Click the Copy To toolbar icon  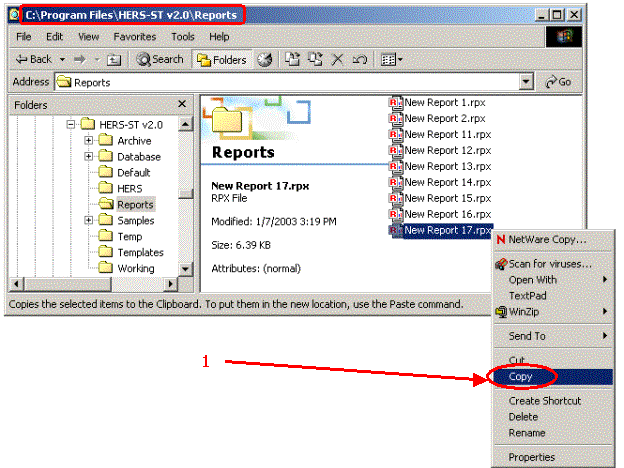click(x=315, y=60)
